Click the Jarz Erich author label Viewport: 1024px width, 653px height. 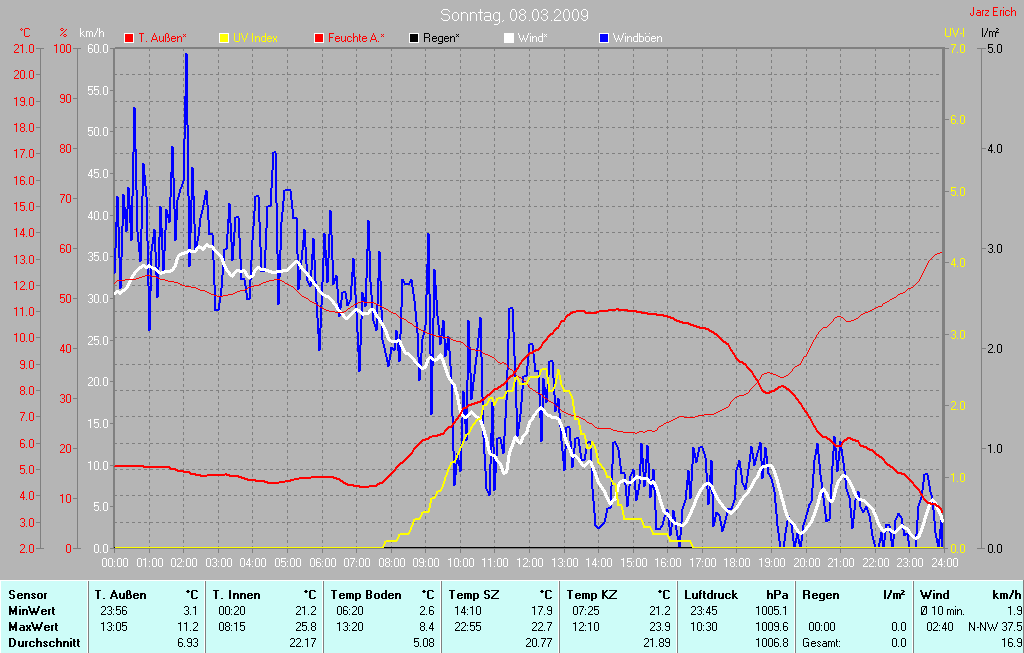click(x=993, y=12)
